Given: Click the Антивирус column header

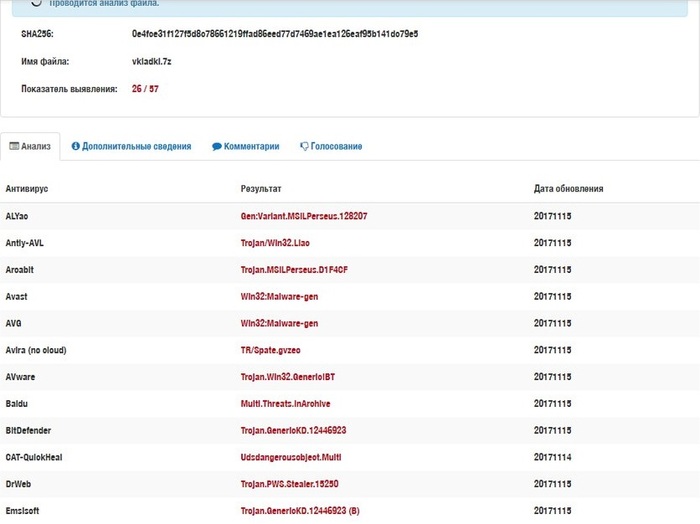Looking at the screenshot, I should (x=27, y=188).
